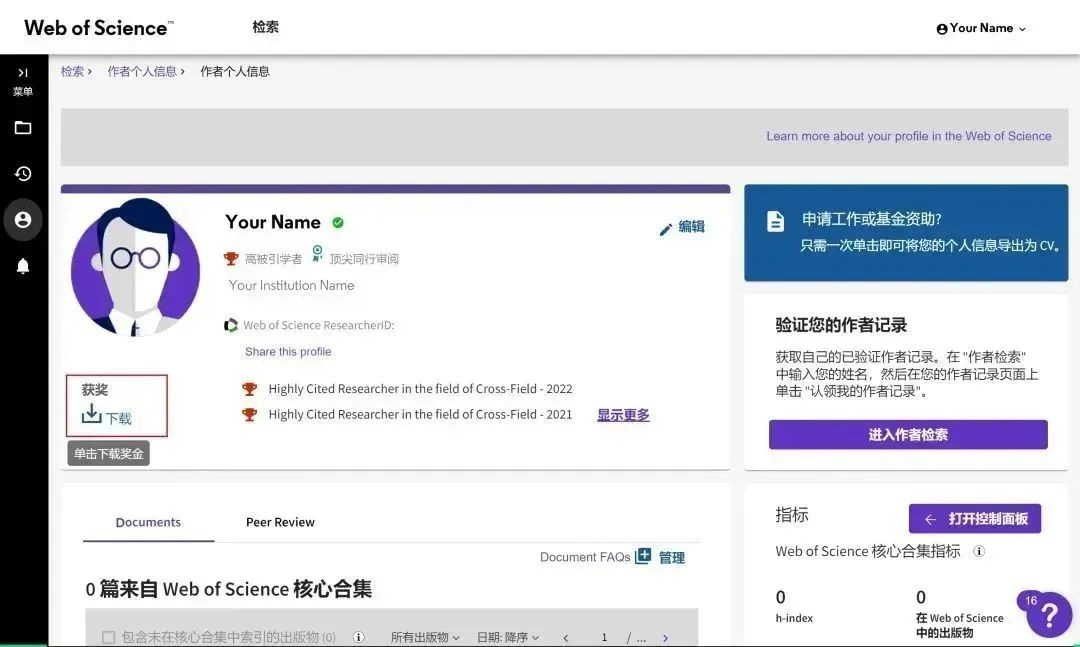Click the ResearcherID logo icon
The height and width of the screenshot is (647, 1080).
pyautogui.click(x=231, y=325)
